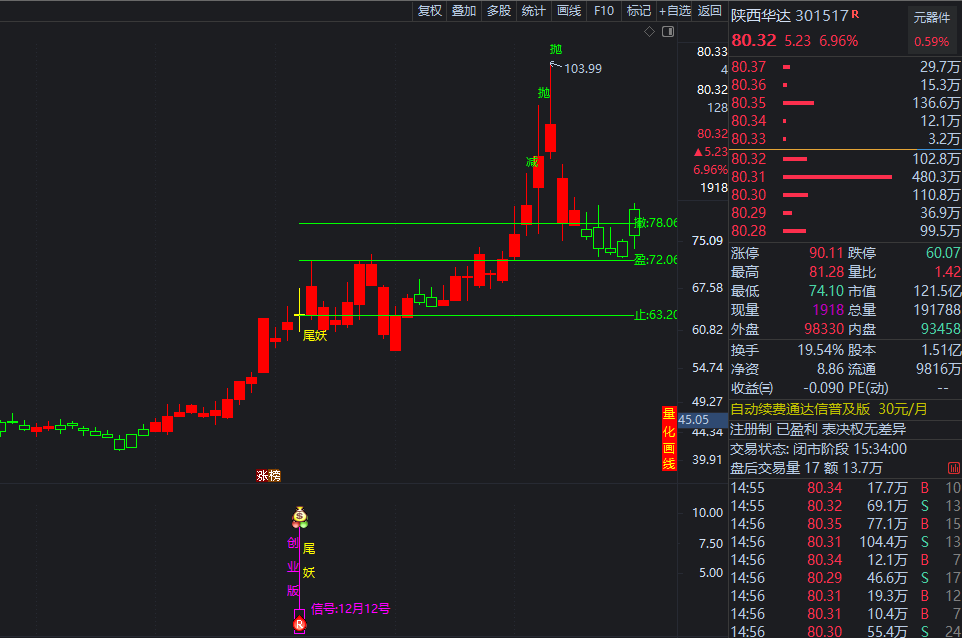Click the 涨榜 tag below the chart

coord(268,476)
